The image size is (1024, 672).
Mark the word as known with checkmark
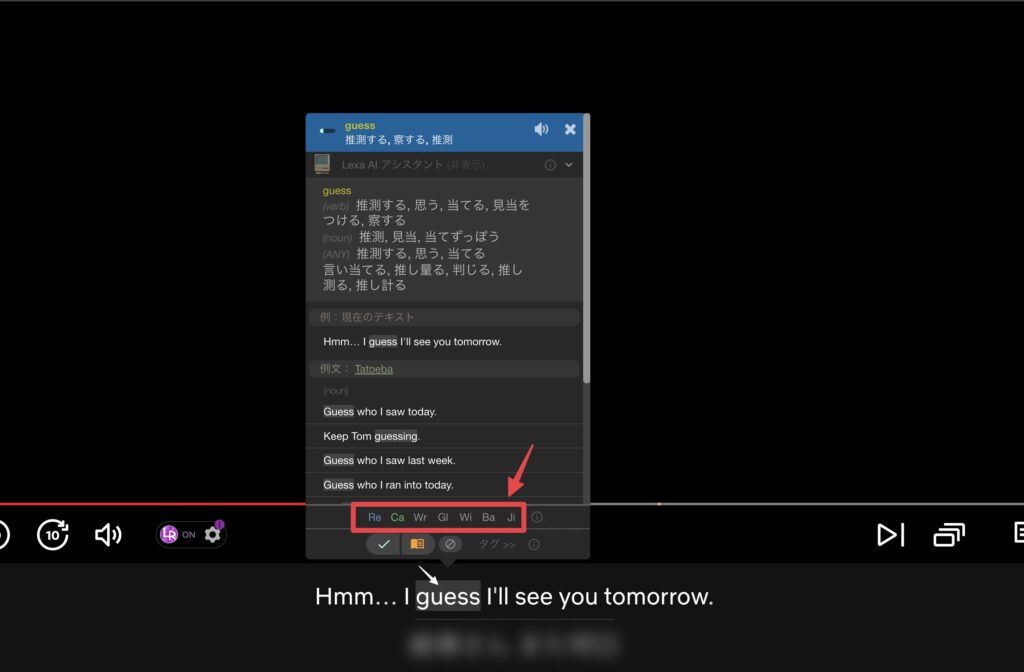coord(383,544)
